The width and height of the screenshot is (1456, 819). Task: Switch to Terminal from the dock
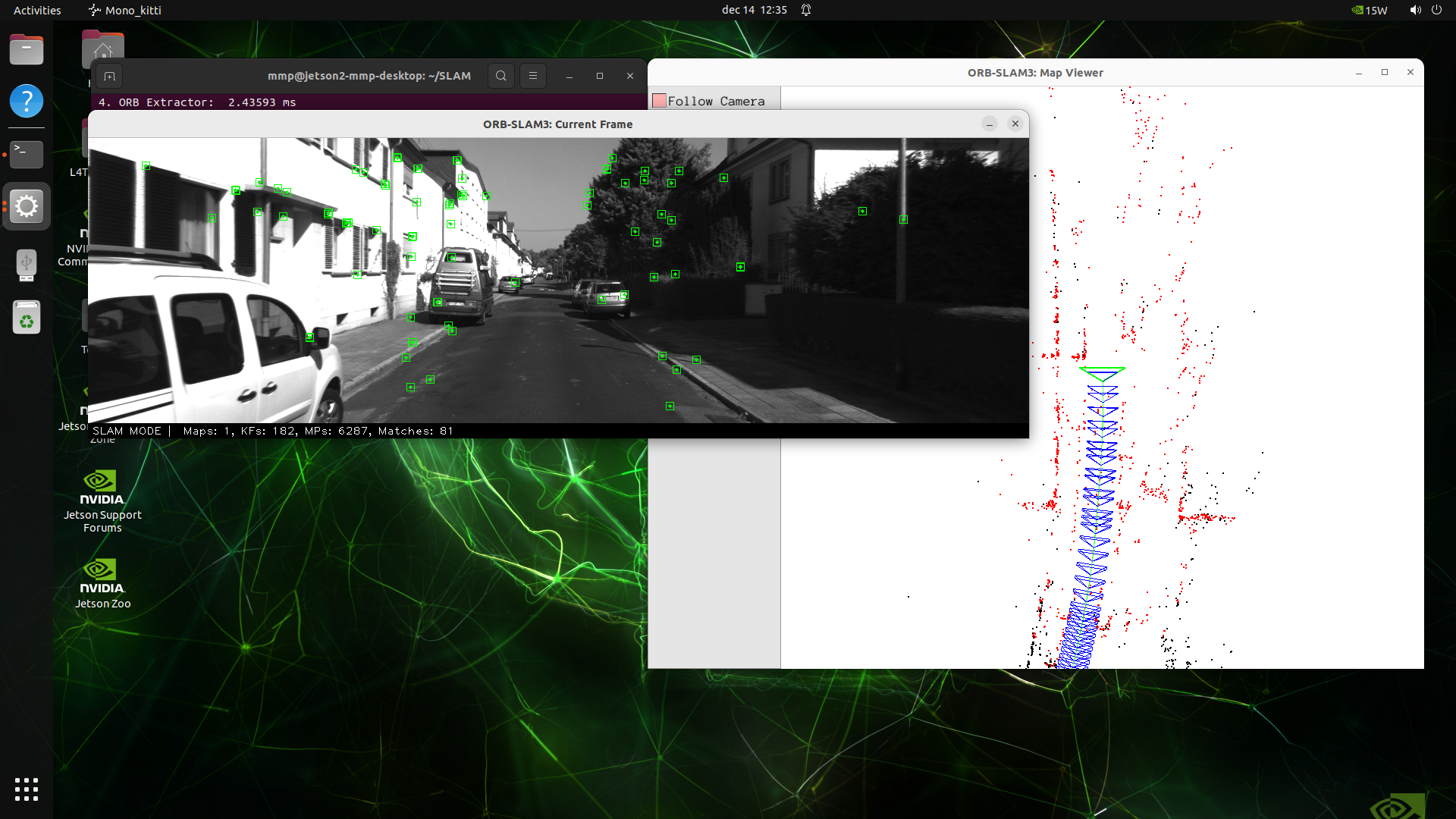pos(27,154)
